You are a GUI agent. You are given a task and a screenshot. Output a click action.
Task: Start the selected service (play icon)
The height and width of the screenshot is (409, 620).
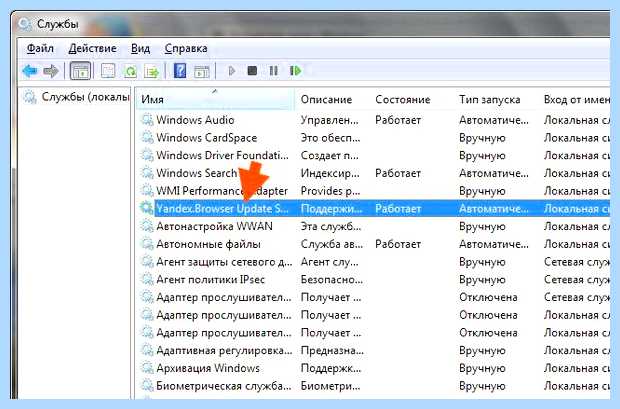tap(232, 71)
